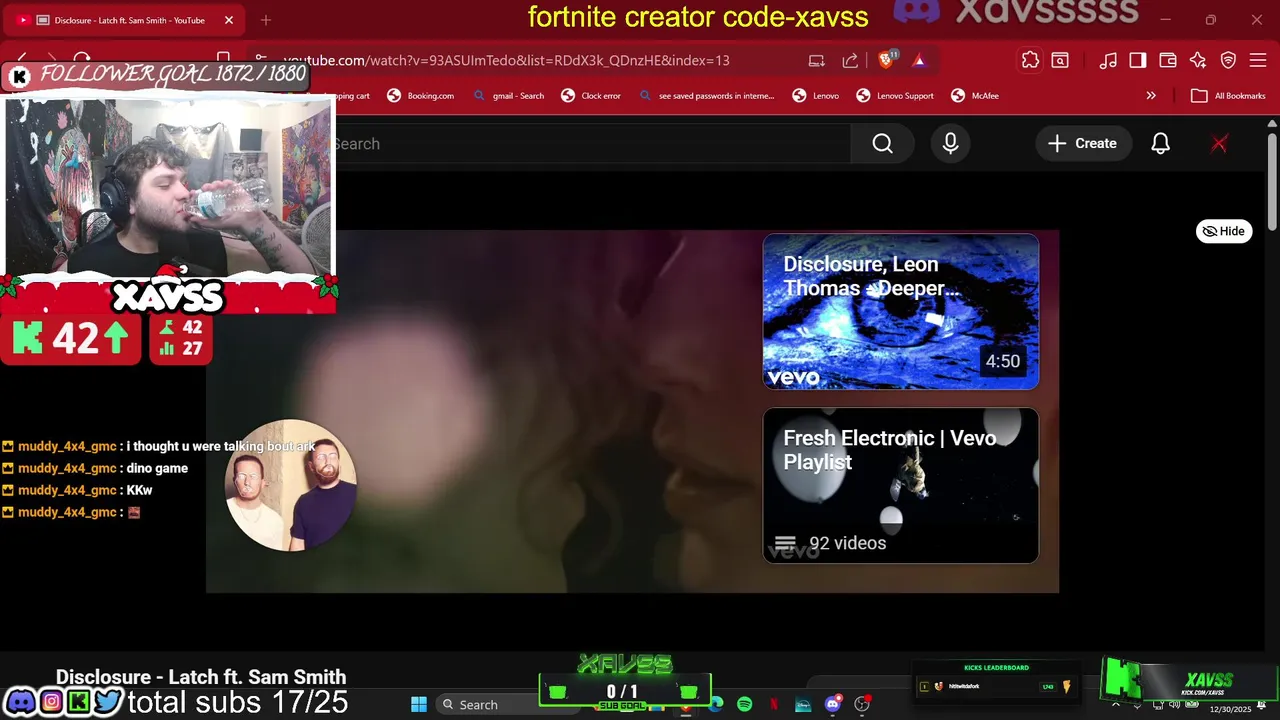Click the YouTube Search input field

(590, 143)
